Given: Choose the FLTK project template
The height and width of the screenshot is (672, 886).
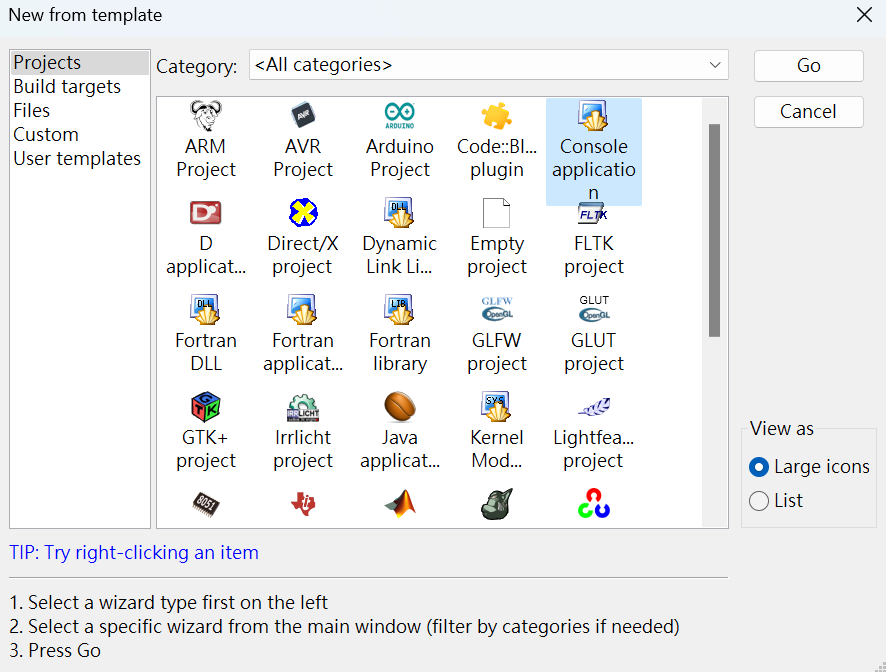Looking at the screenshot, I should pyautogui.click(x=593, y=240).
